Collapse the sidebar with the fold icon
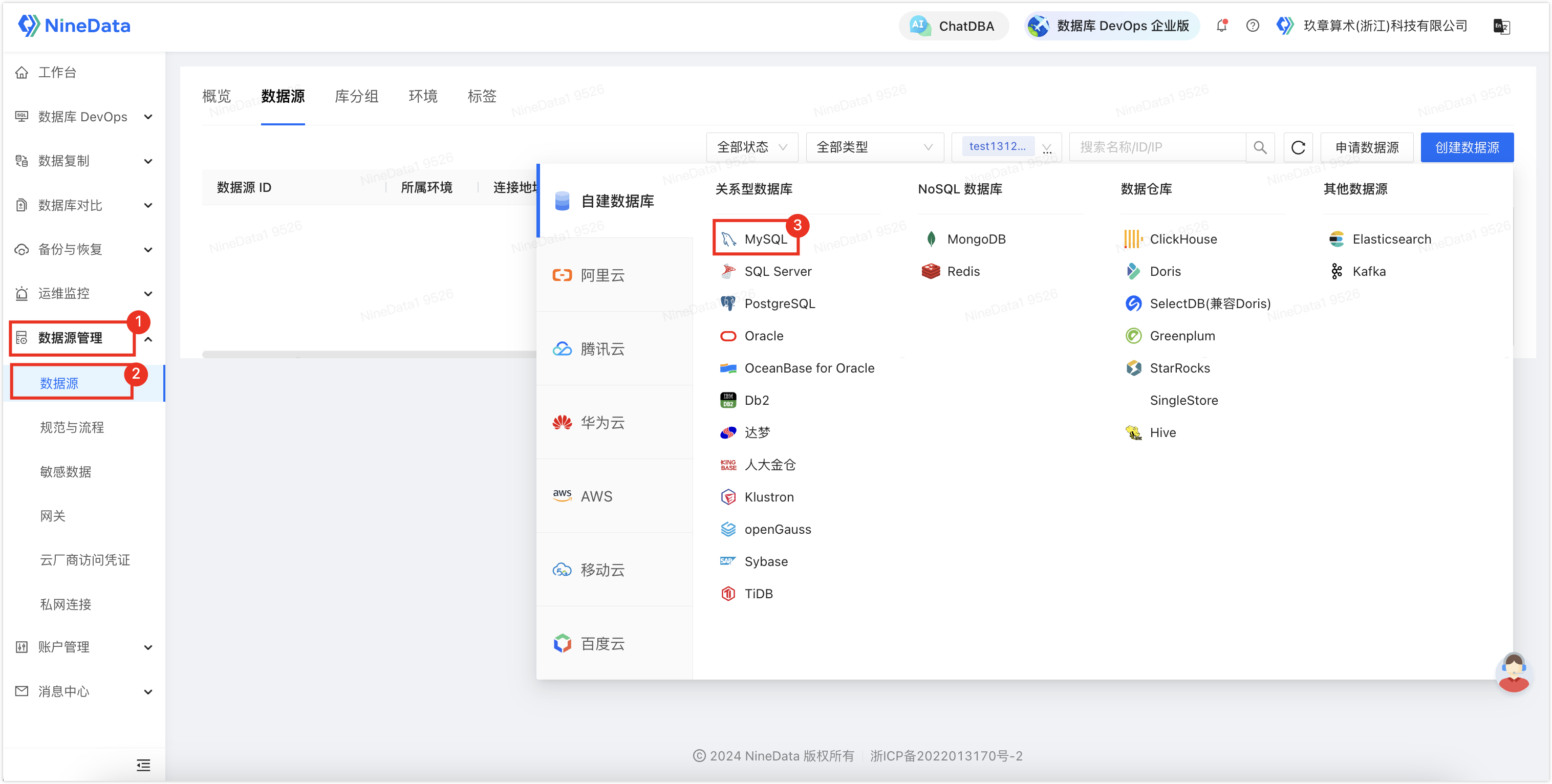Screen dimensions: 1552x784 [143, 765]
